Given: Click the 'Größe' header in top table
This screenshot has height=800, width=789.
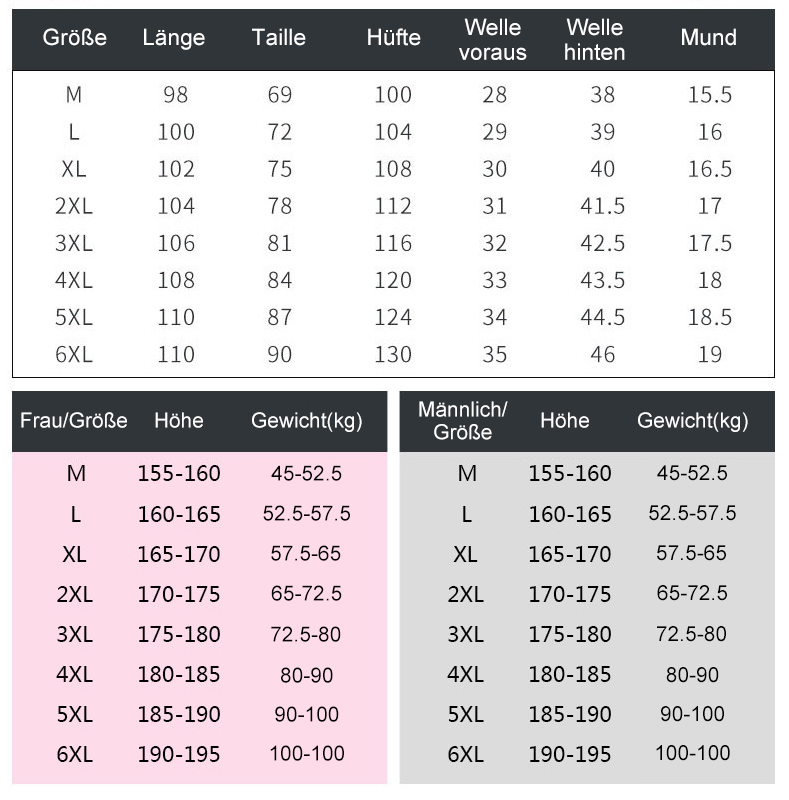Looking at the screenshot, I should (x=74, y=38).
